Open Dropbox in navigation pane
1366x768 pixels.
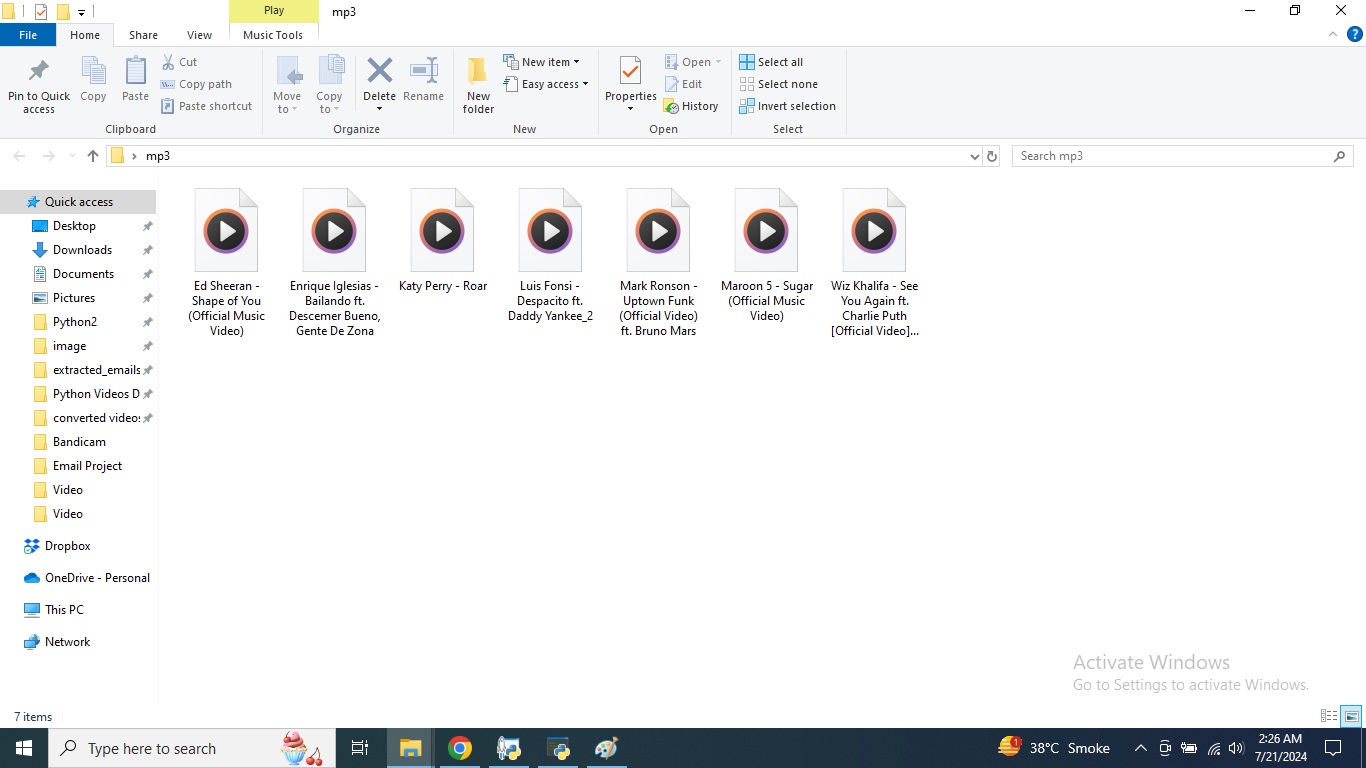pos(67,546)
